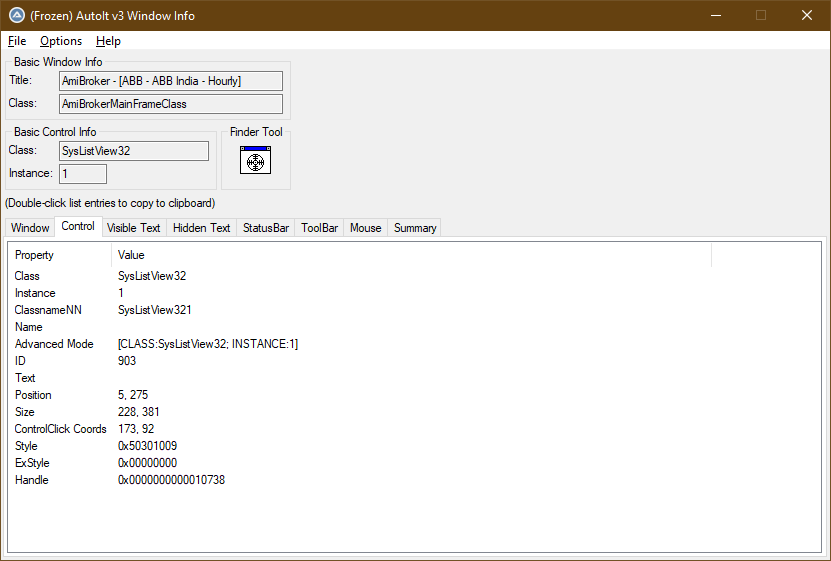
Task: Select the ExStyle value 0x00000000
Action: point(147,462)
